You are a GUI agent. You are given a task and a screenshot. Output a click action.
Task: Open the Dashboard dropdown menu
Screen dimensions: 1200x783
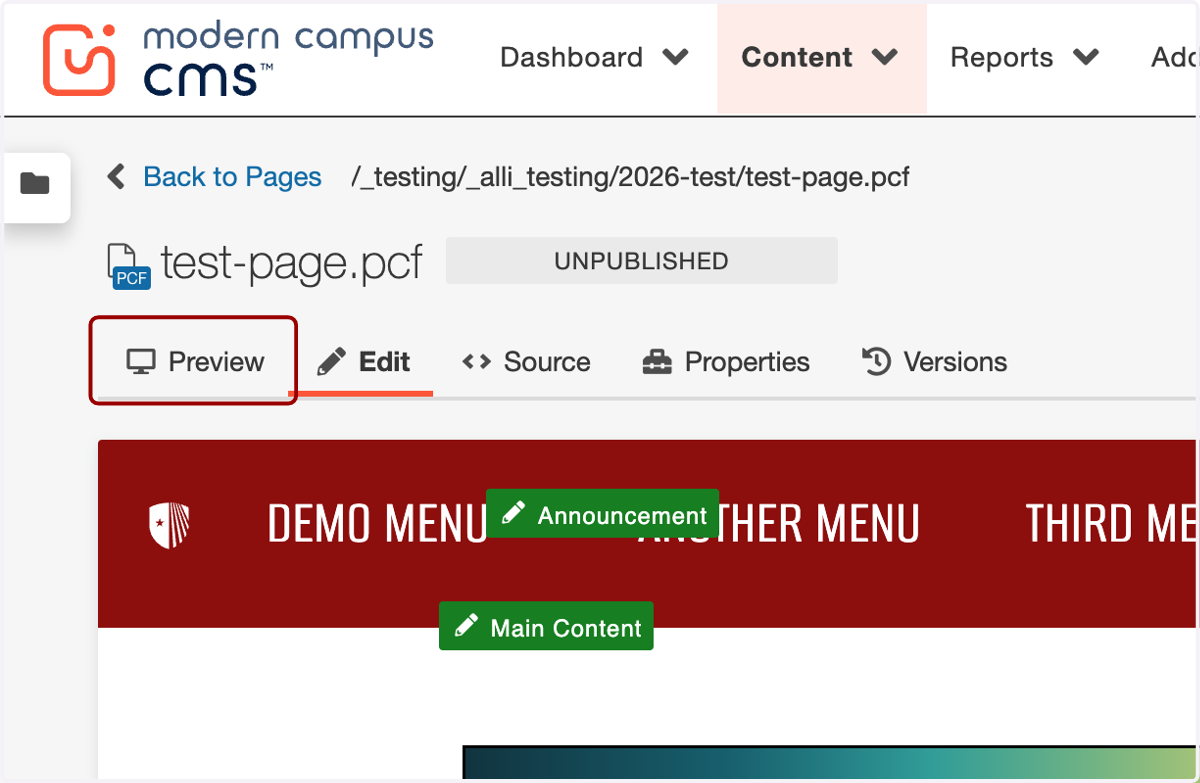594,57
